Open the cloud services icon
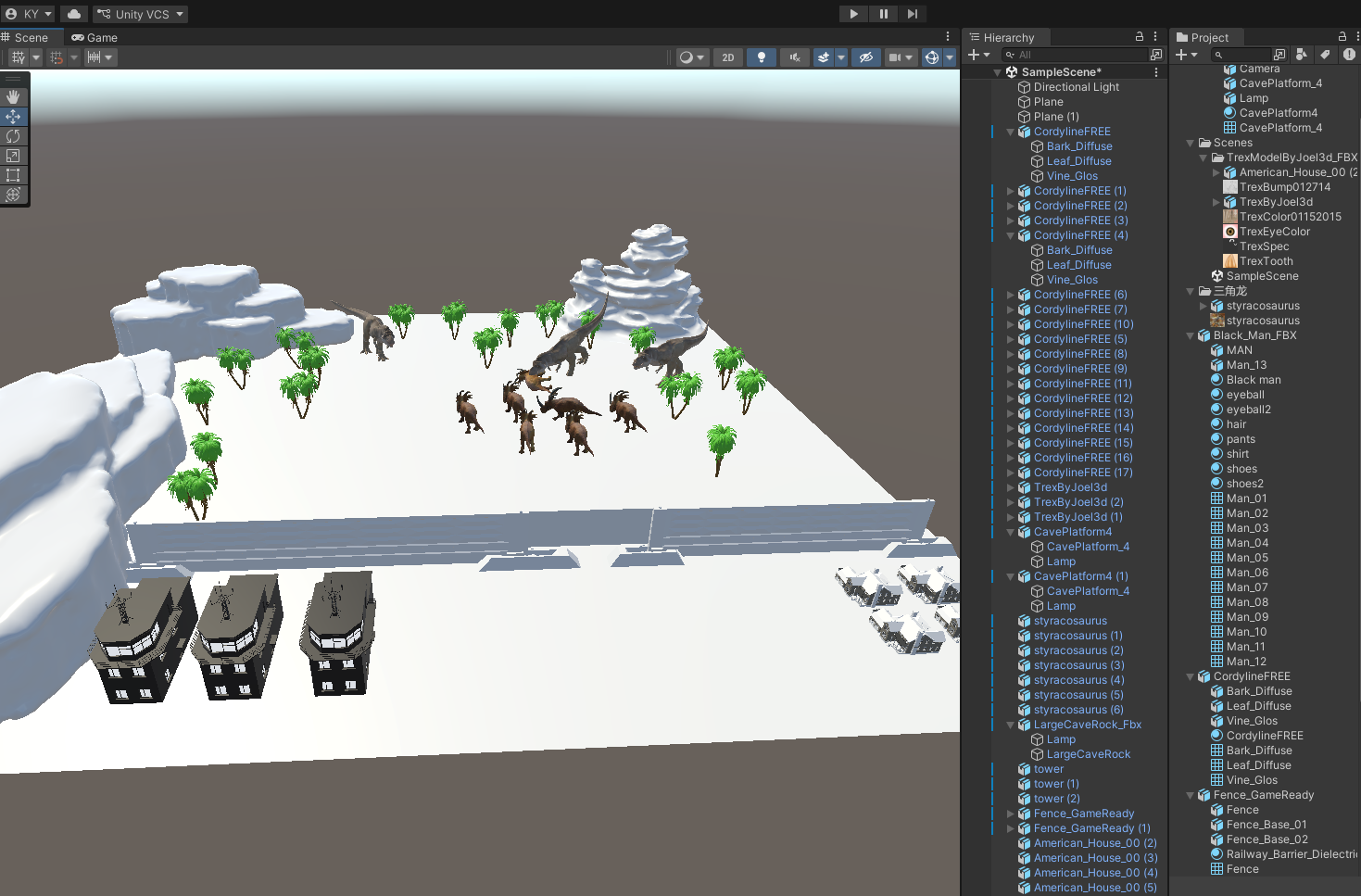The image size is (1361, 896). (x=74, y=14)
